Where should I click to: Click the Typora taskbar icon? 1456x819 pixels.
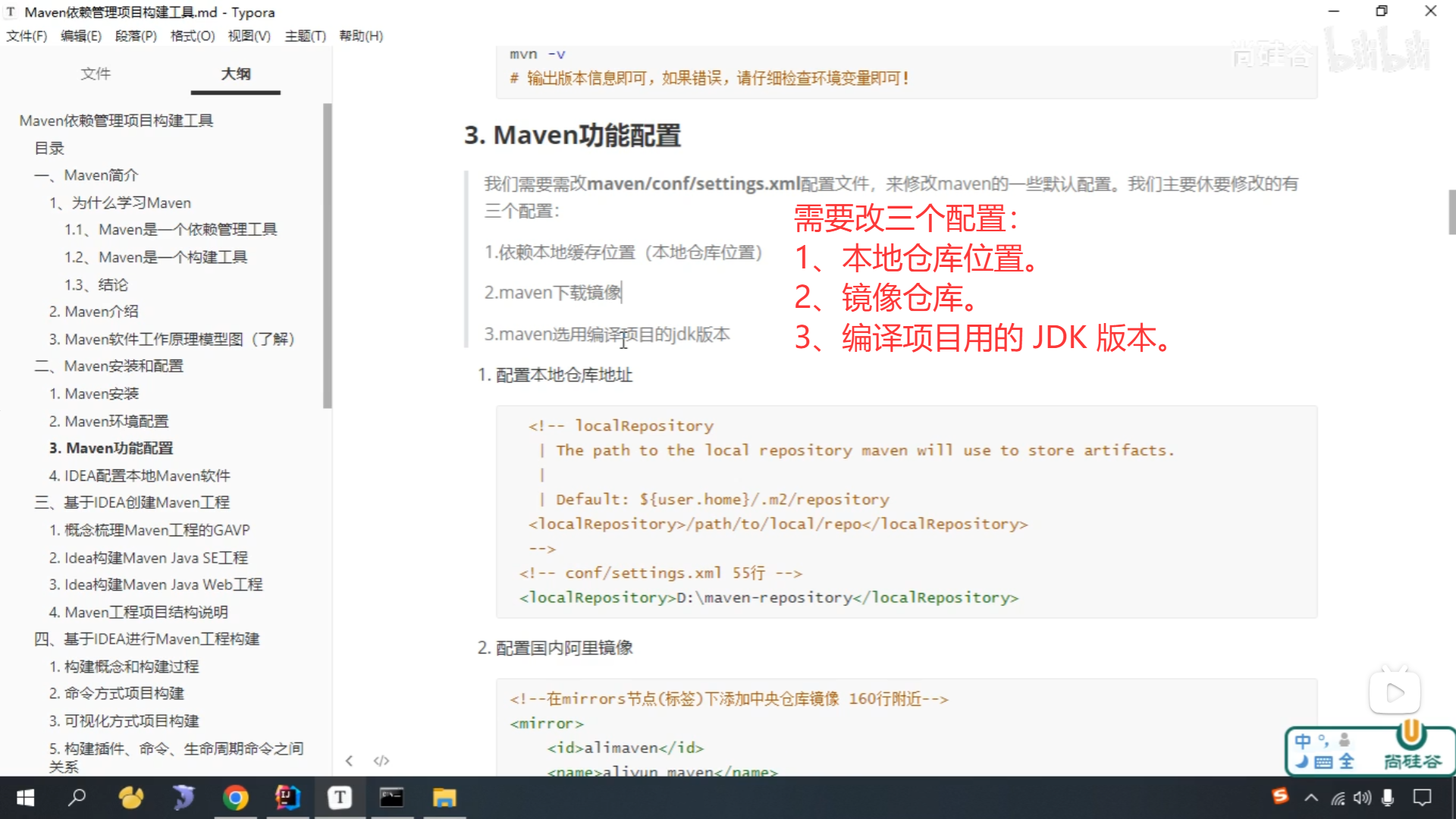point(339,798)
